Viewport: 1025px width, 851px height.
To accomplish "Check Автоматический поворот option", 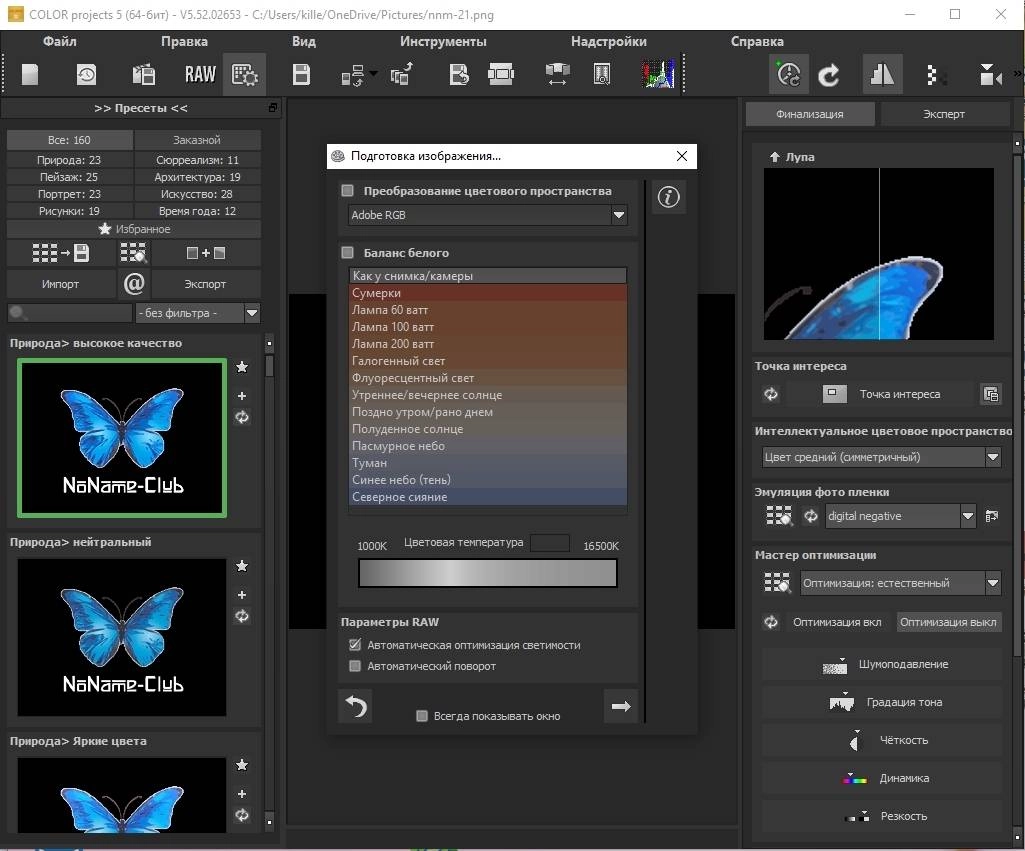I will (355, 666).
